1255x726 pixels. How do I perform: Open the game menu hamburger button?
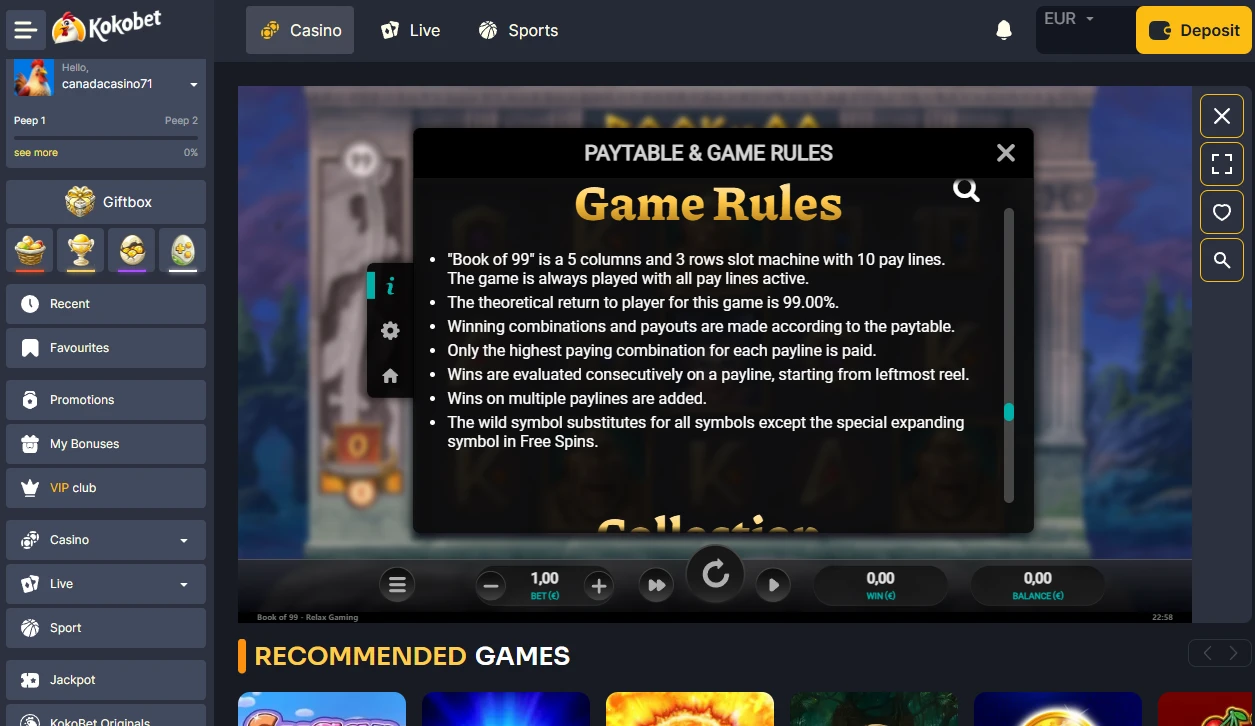point(397,585)
